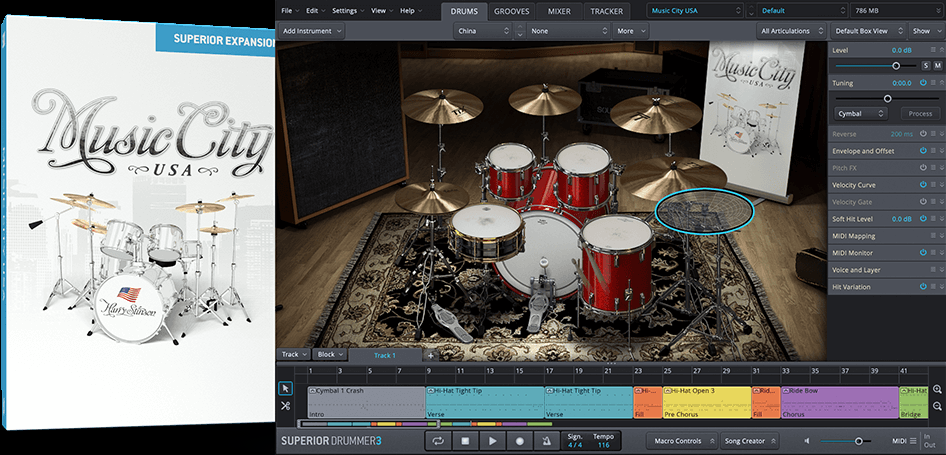Solo the instrument with the S button
Viewport: 946px width, 455px height.
point(926,65)
